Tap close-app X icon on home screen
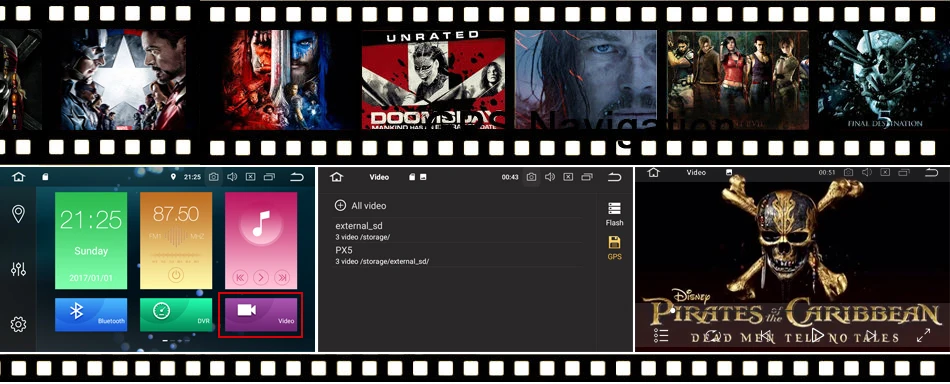The height and width of the screenshot is (384, 950). (250, 177)
